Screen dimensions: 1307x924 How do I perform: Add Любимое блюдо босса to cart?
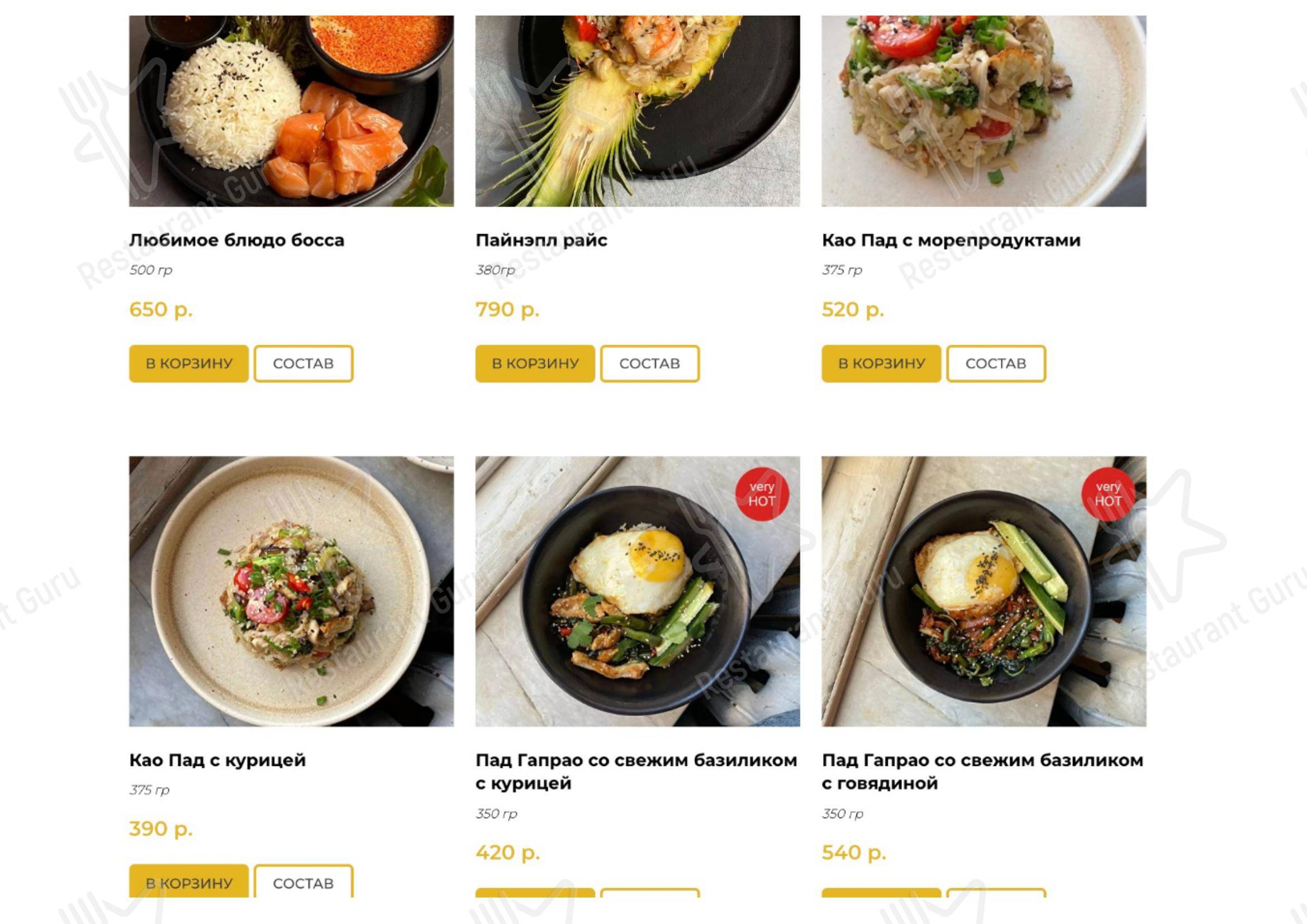click(x=189, y=364)
